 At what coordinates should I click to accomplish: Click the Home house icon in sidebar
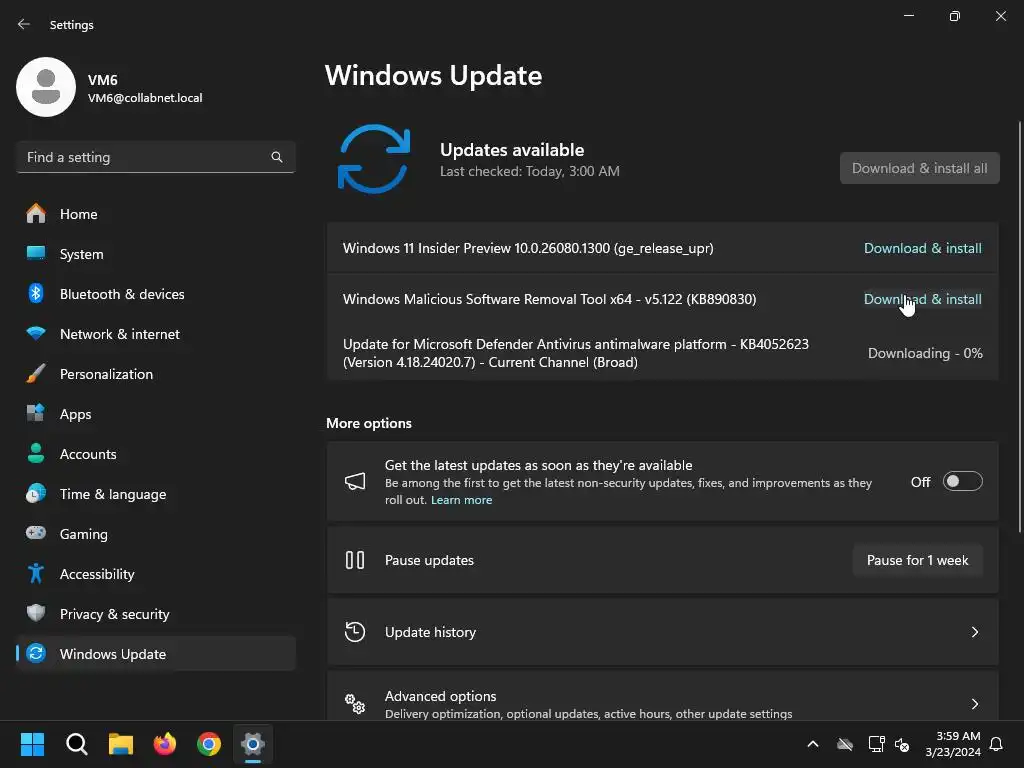pyautogui.click(x=36, y=214)
